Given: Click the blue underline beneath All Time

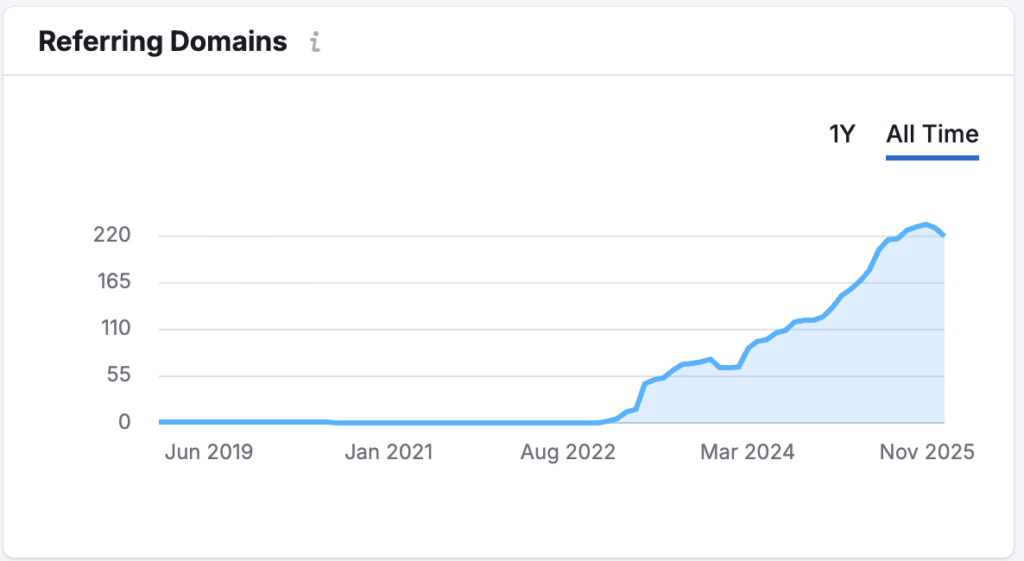Looking at the screenshot, I should (x=932, y=157).
